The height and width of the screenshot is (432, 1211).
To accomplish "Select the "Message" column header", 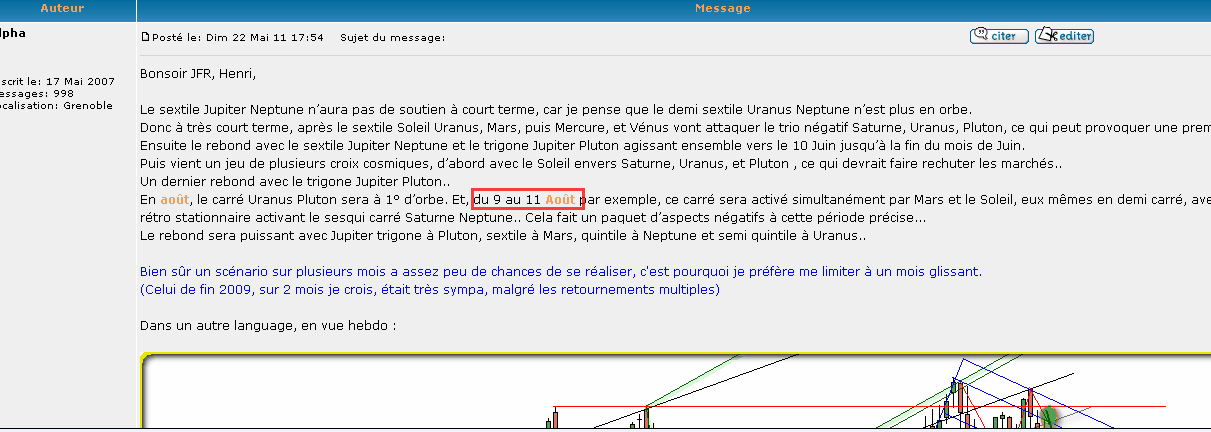I will click(x=722, y=8).
